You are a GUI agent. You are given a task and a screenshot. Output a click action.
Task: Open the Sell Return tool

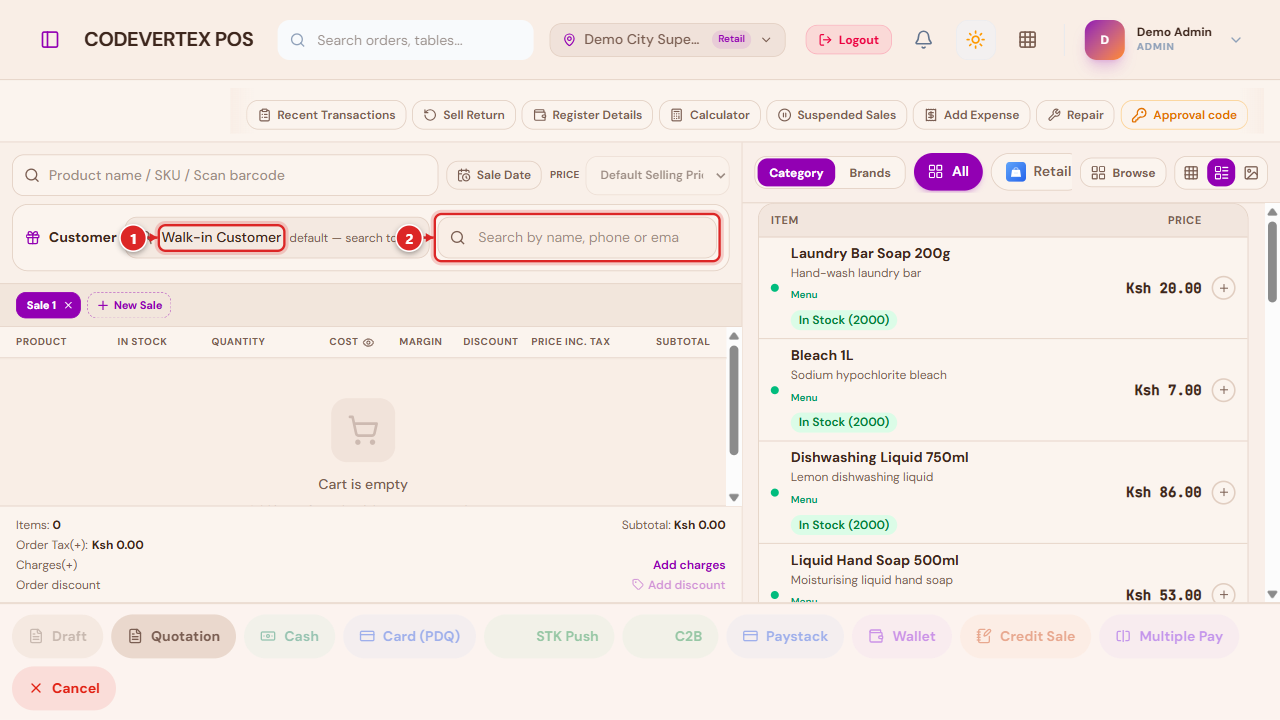click(464, 115)
